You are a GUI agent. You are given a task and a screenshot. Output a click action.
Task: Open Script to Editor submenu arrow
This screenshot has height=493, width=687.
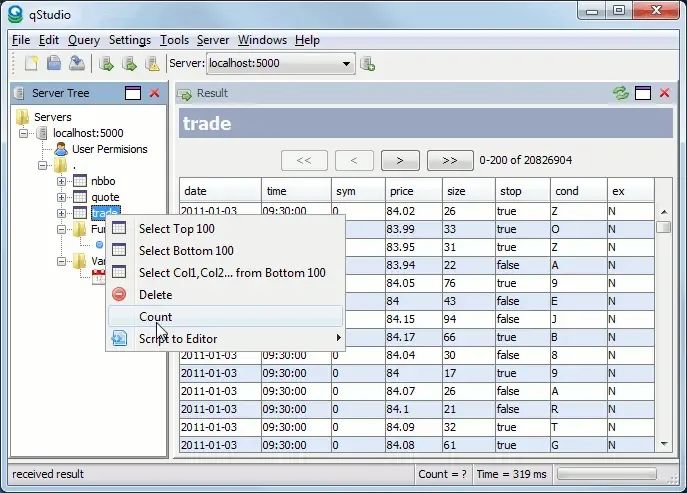point(338,337)
